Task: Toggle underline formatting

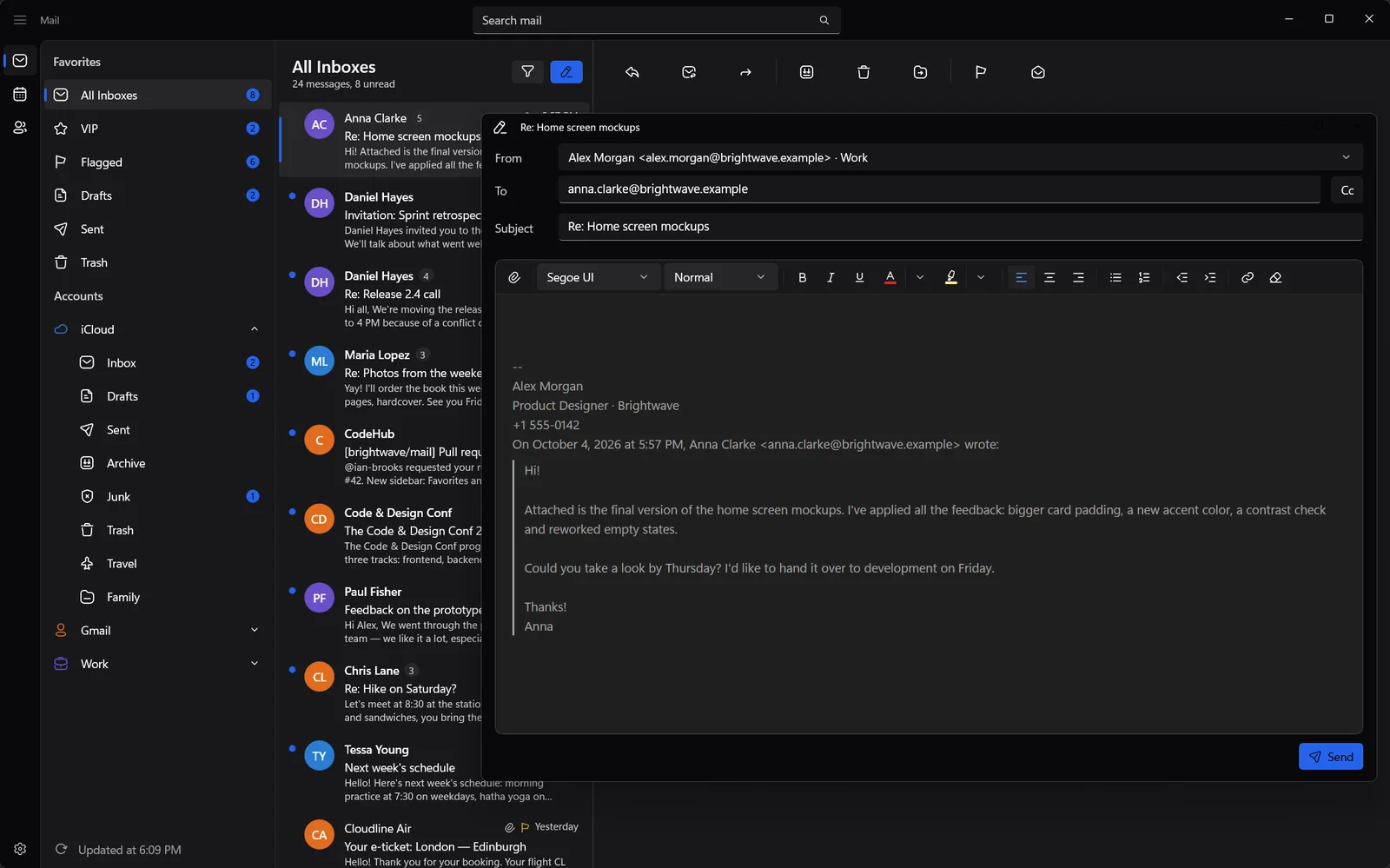Action: [859, 277]
